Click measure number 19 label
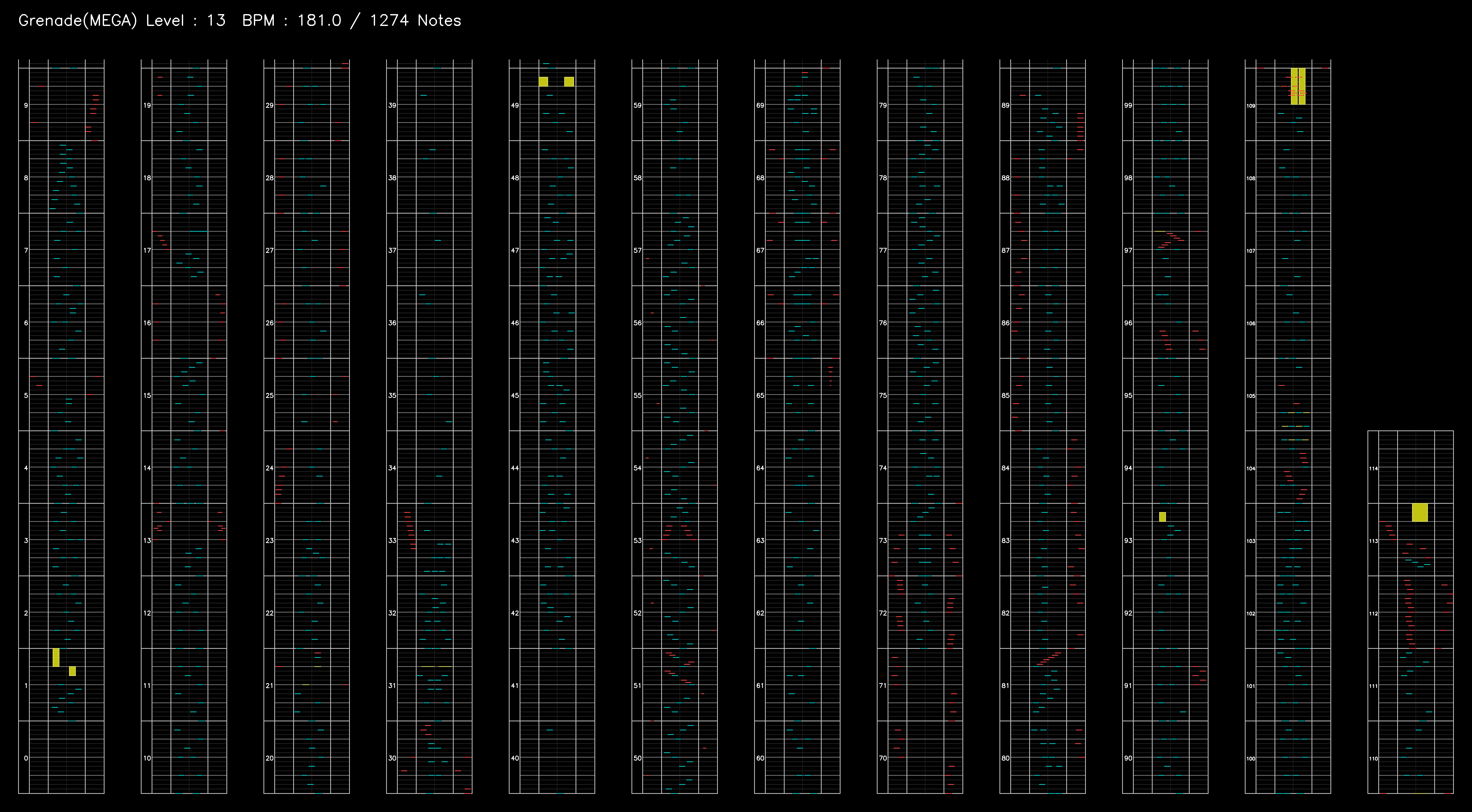 point(147,105)
